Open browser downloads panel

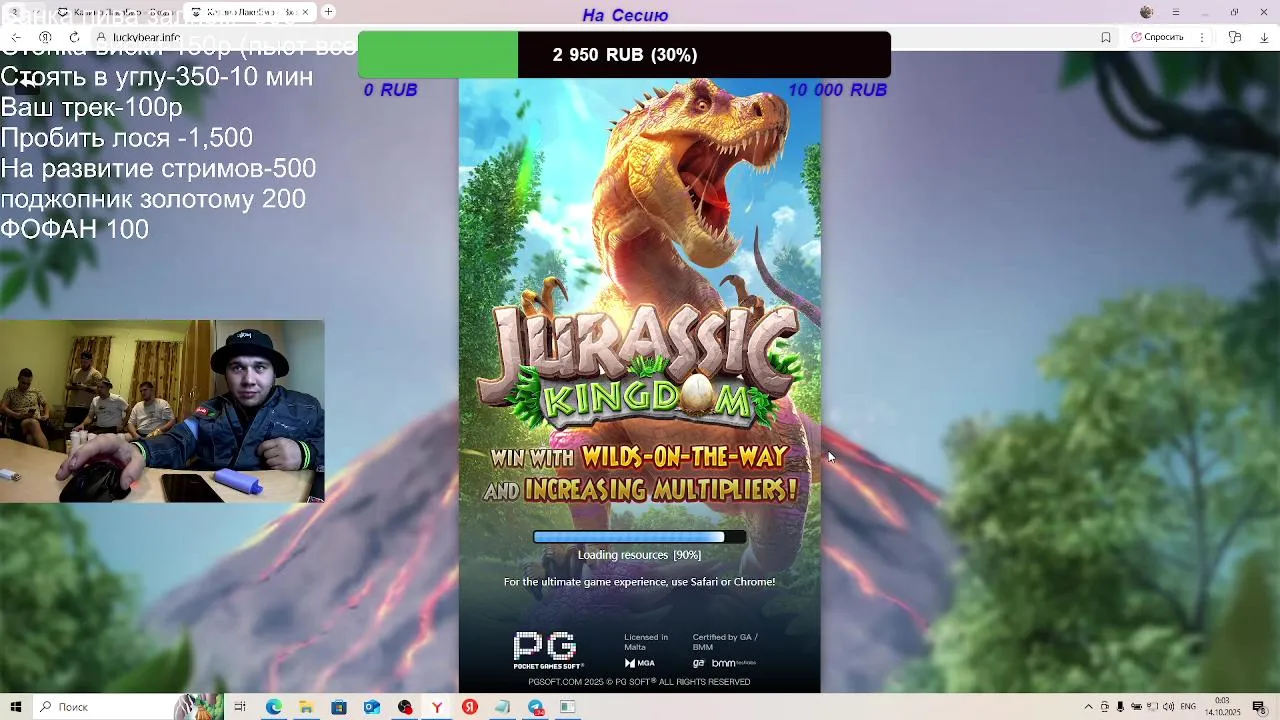pyautogui.click(x=1264, y=37)
